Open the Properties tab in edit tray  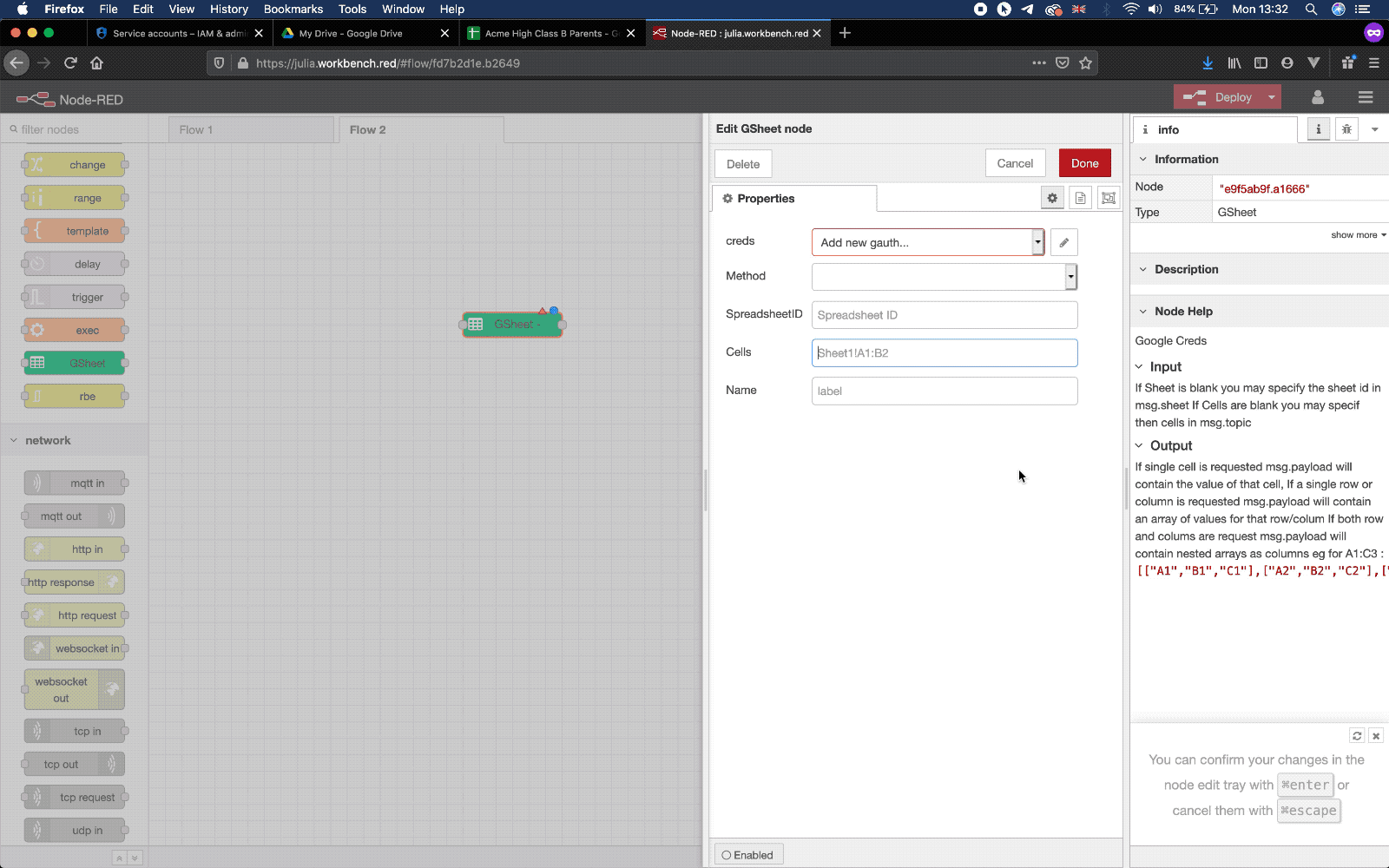(793, 198)
